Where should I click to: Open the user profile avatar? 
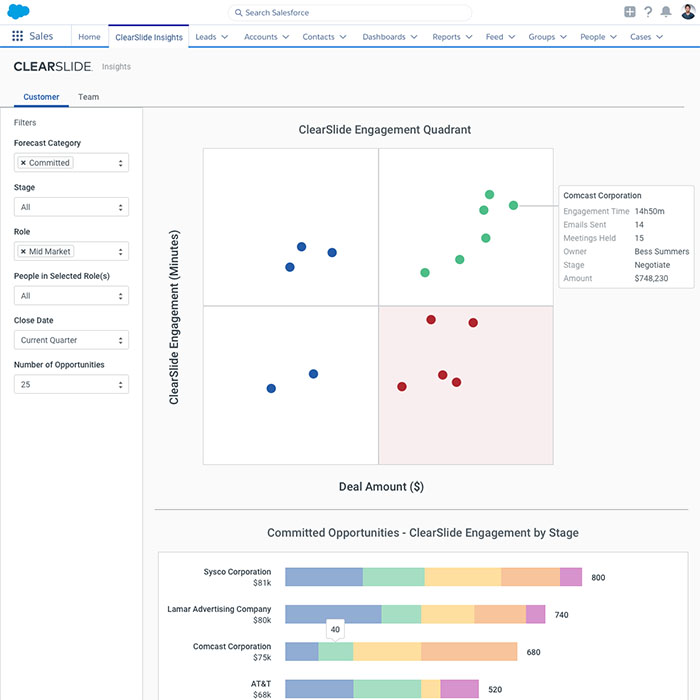coord(688,12)
